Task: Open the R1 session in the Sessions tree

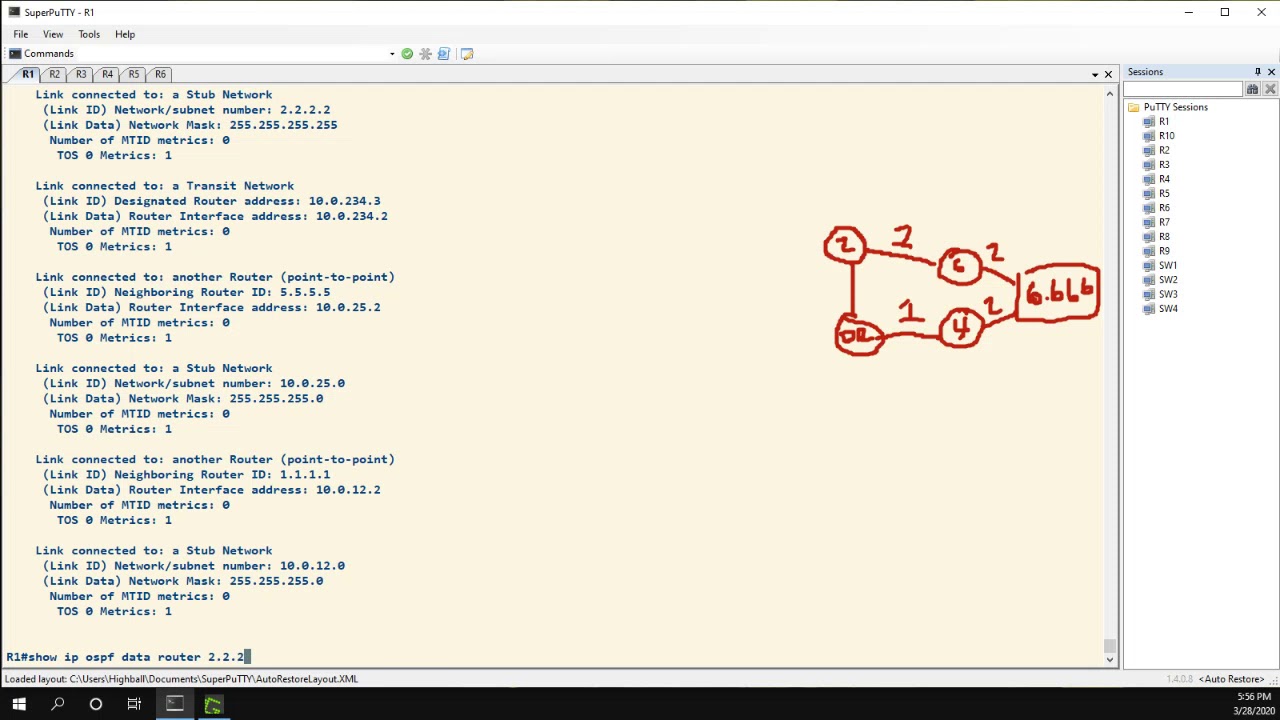Action: (1163, 122)
